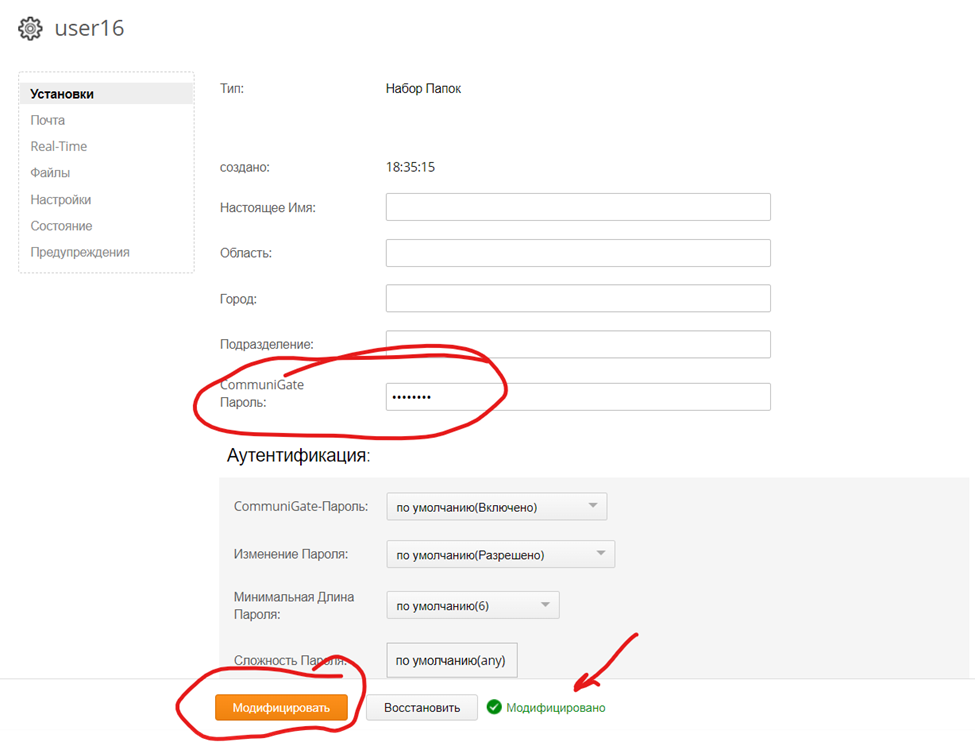Click the Восстановить button
The image size is (975, 742).
[x=420, y=708]
